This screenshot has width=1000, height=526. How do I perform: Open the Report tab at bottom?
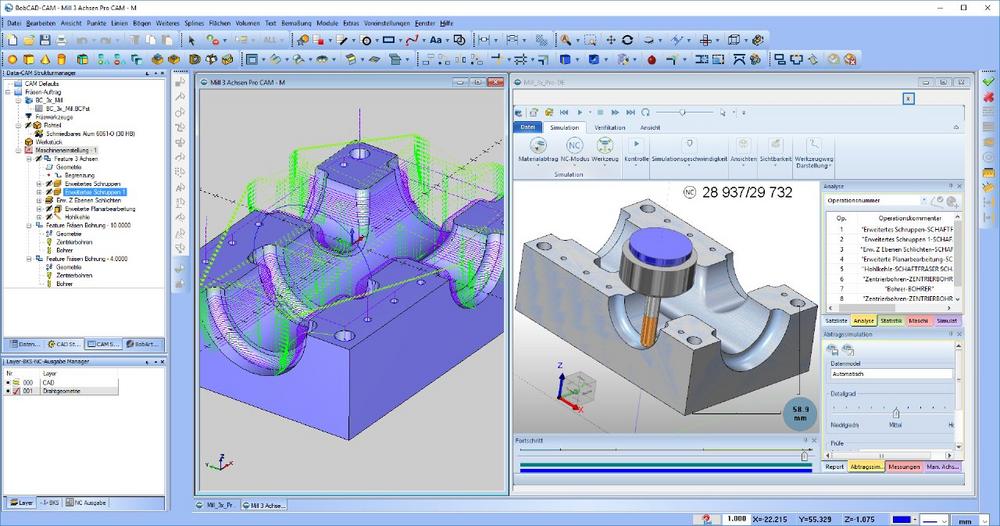835,467
